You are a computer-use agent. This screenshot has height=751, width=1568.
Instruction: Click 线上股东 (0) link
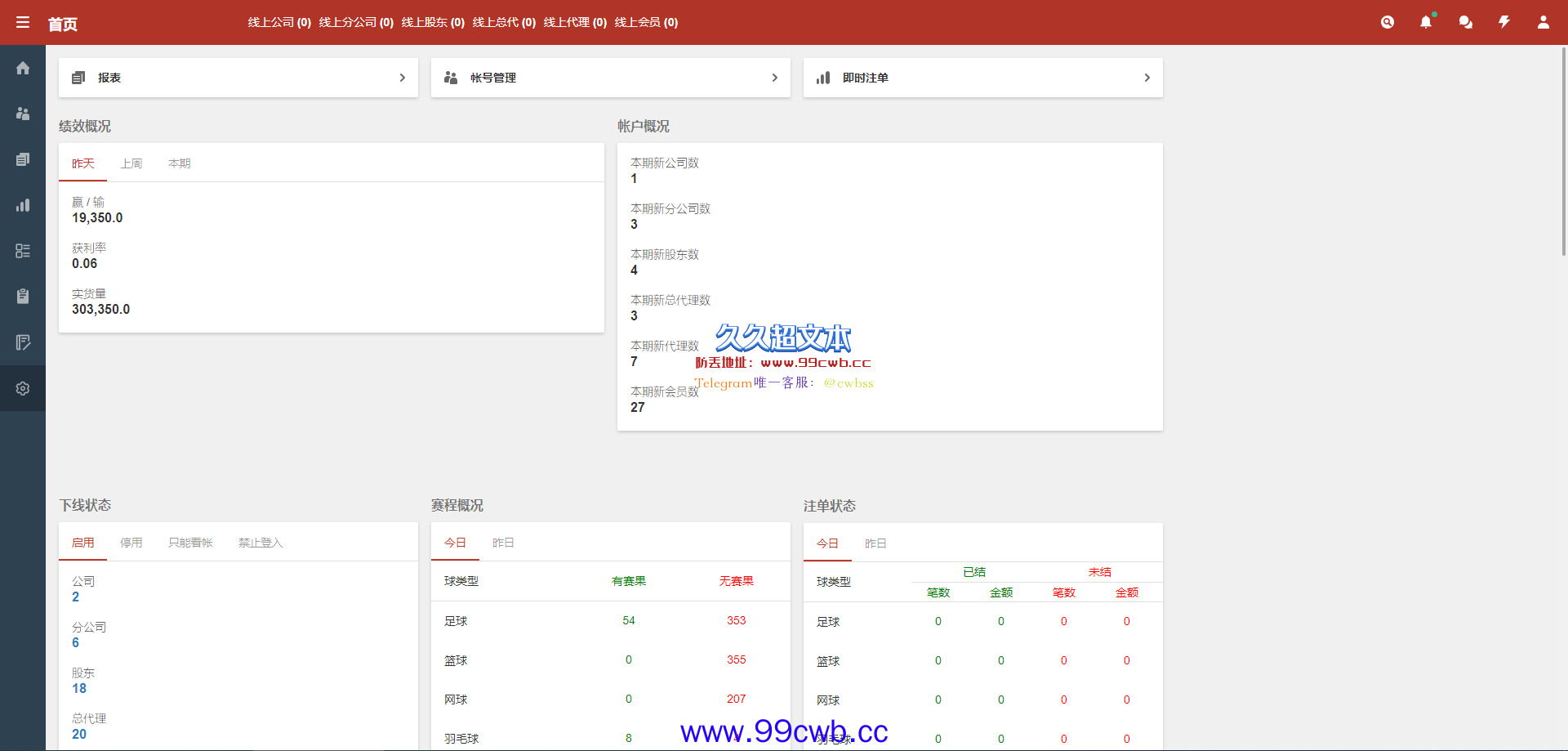(433, 22)
